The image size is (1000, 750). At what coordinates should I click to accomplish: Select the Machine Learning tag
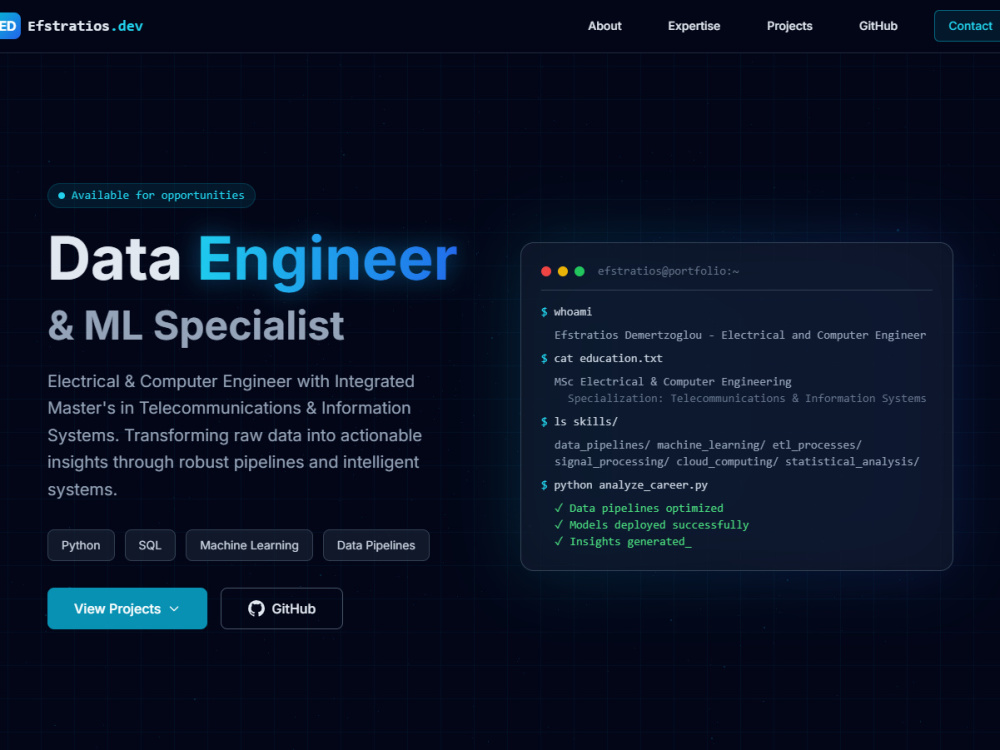pos(249,545)
